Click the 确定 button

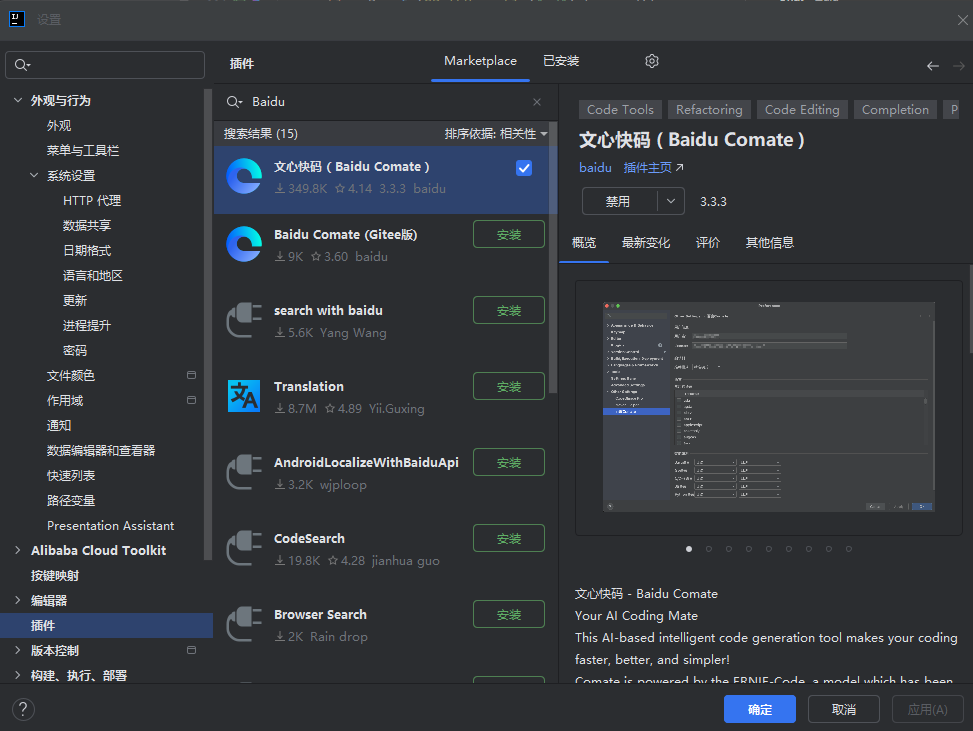coord(760,709)
